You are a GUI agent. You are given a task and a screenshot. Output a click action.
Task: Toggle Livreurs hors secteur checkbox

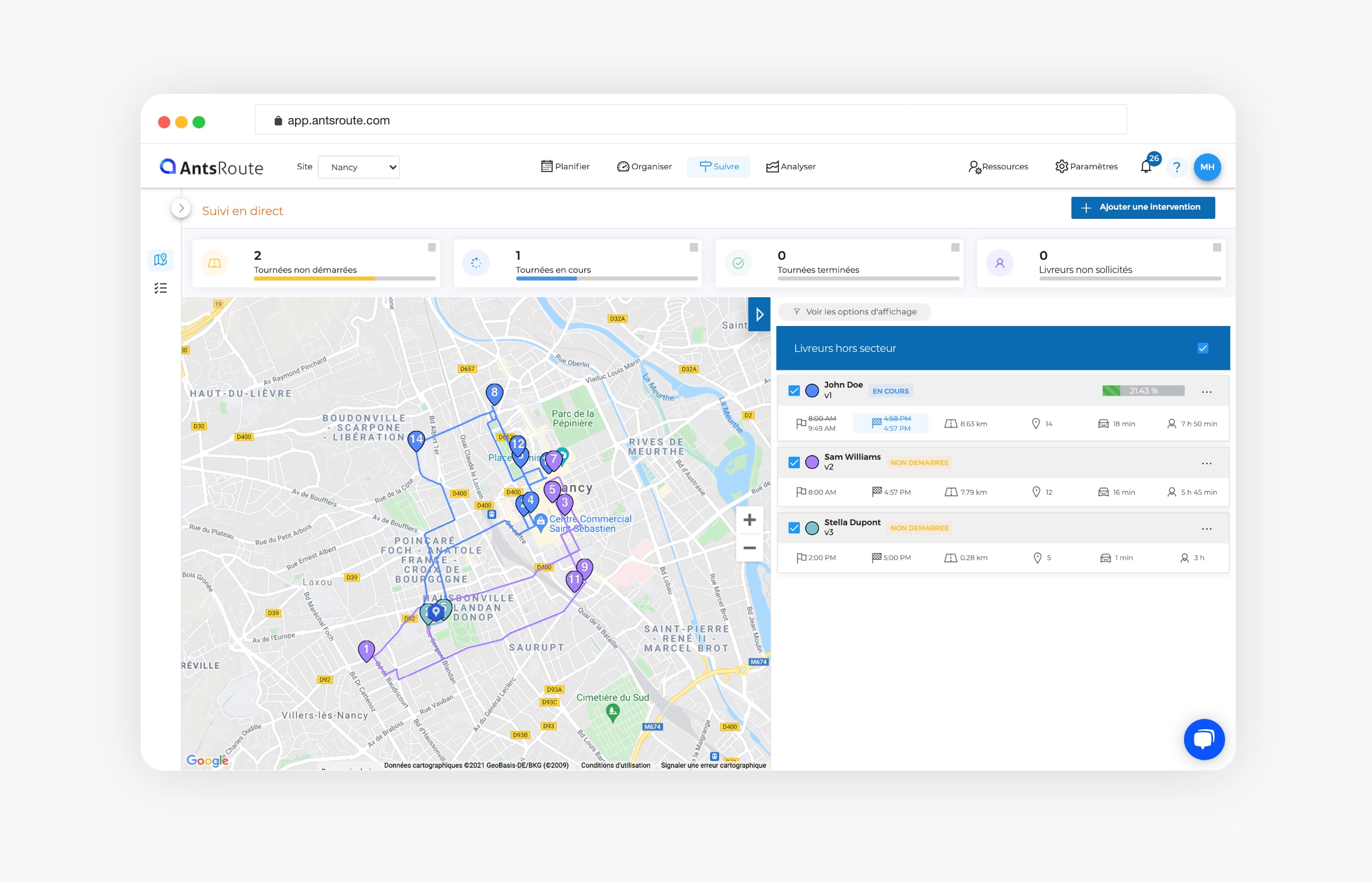(1203, 348)
